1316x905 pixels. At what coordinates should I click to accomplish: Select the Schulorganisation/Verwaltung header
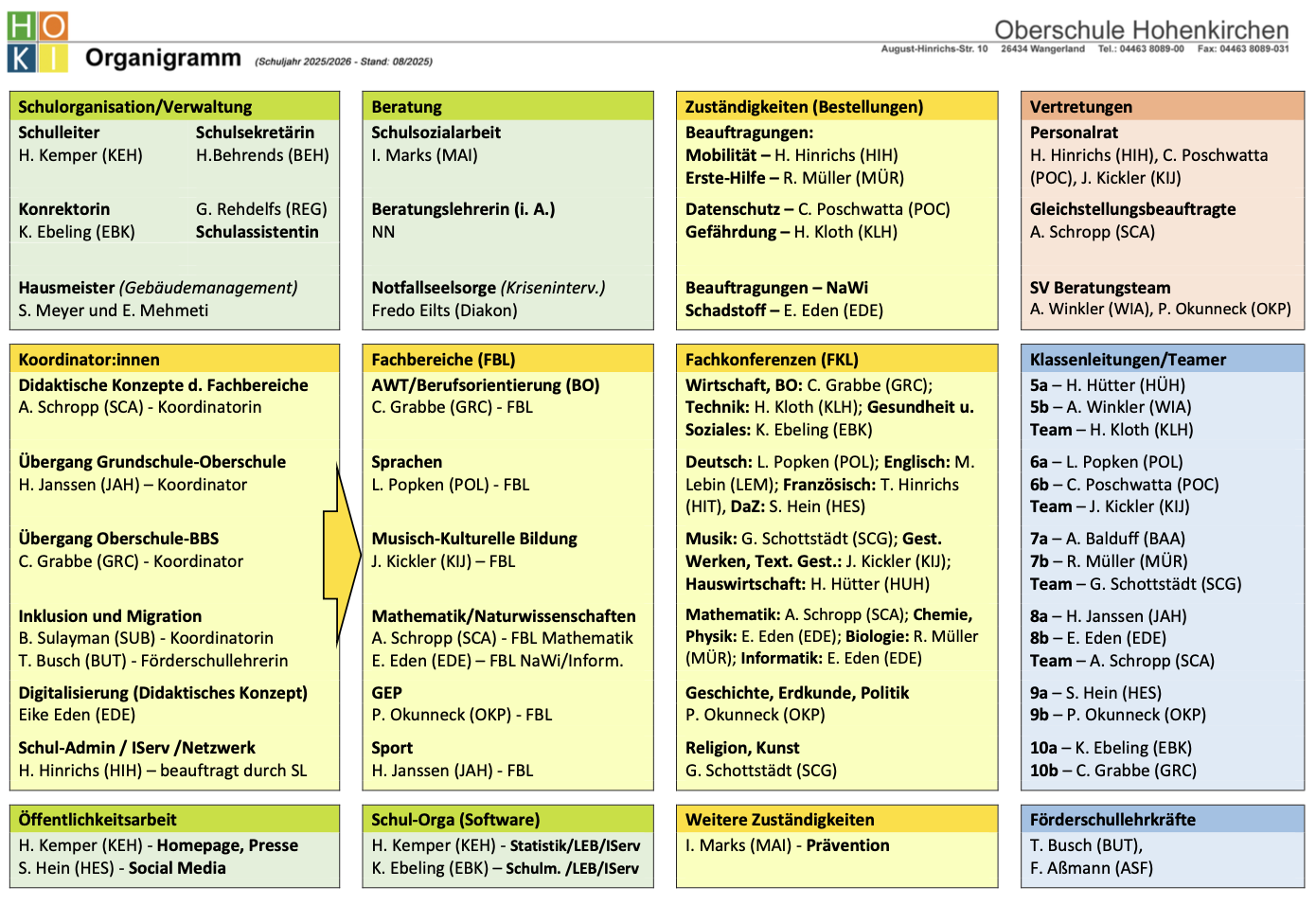click(135, 107)
